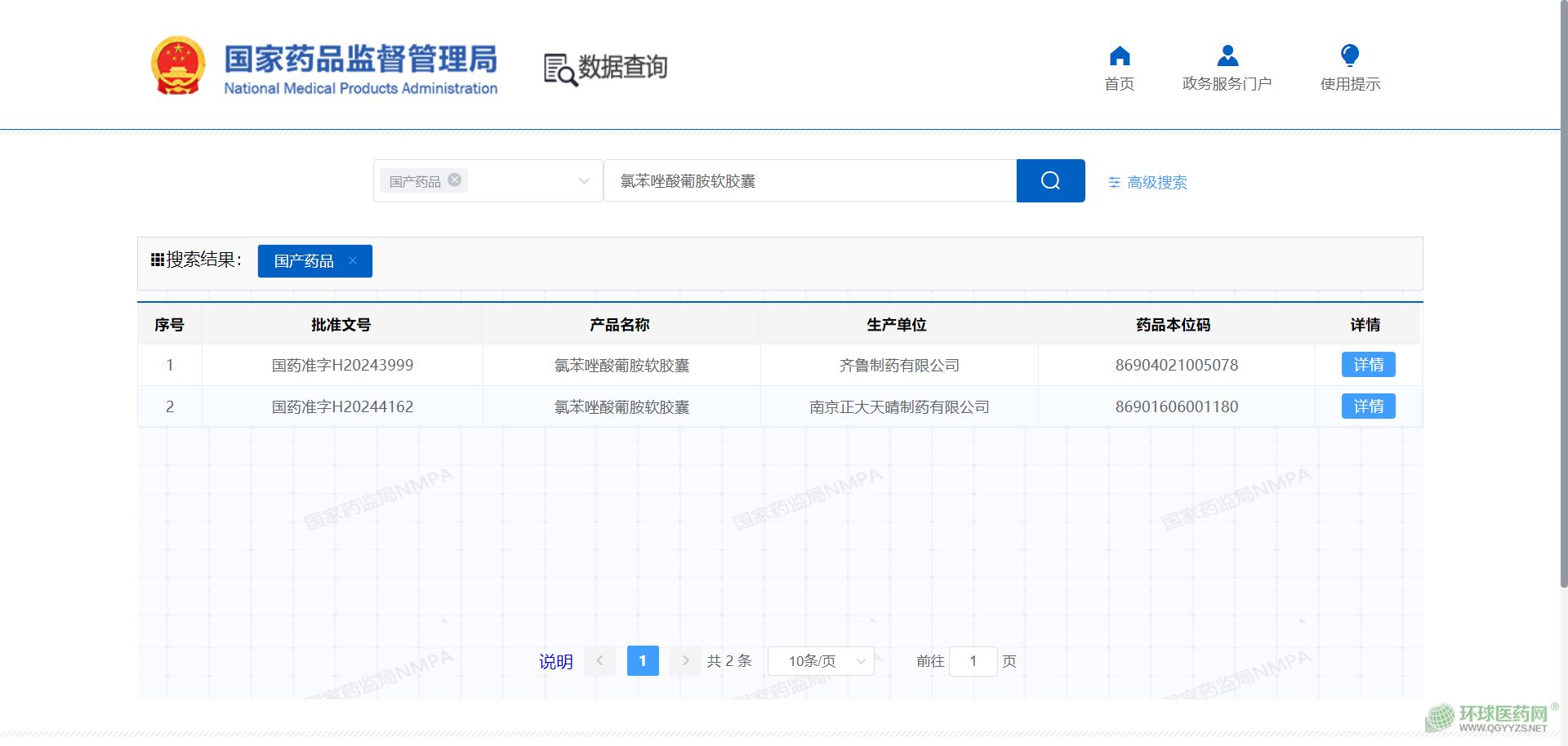Viewport: 1568px width, 746px height.
Task: Click the national emblem logo
Action: [178, 66]
